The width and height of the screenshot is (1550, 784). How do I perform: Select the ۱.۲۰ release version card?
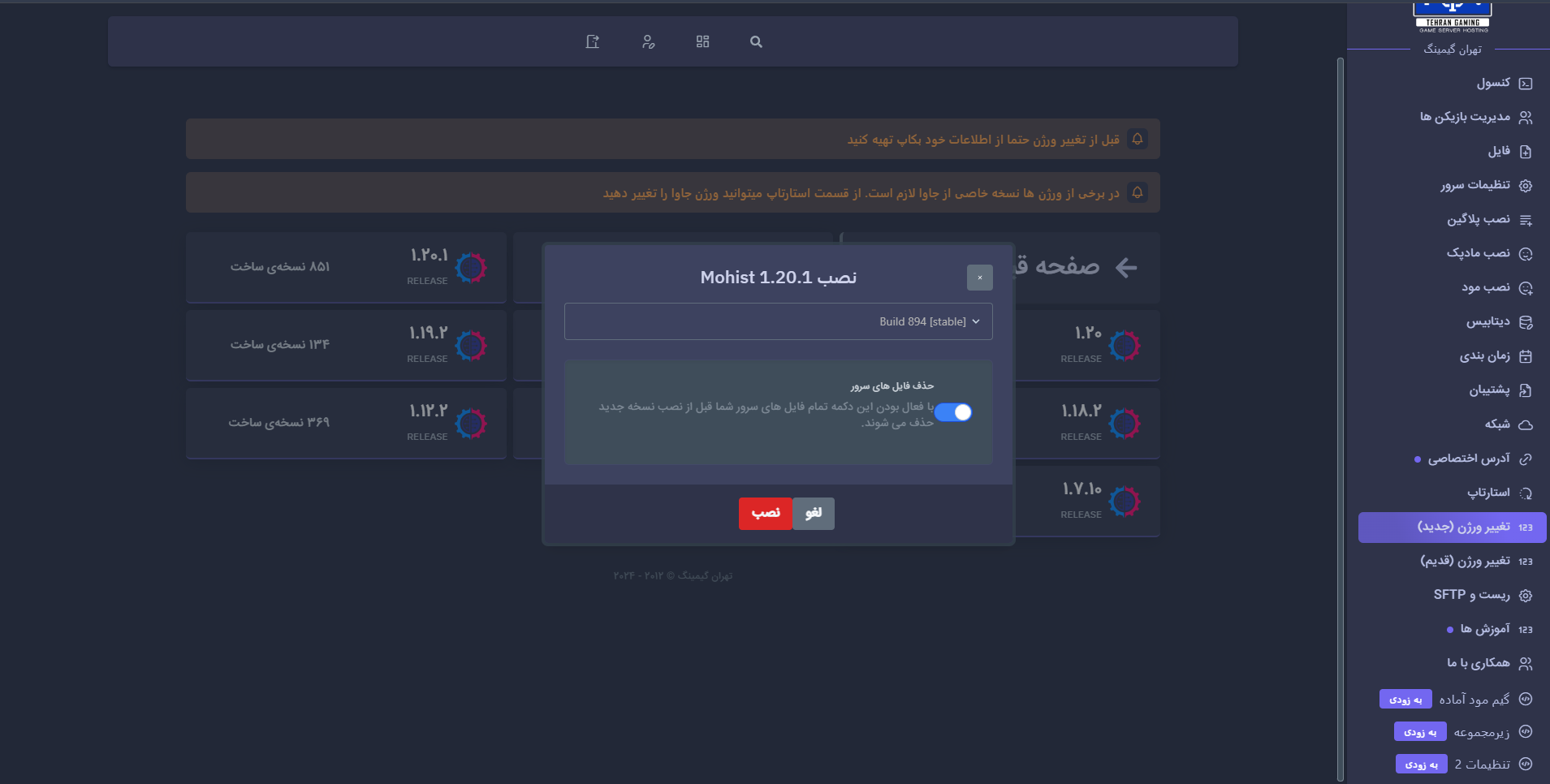click(x=1087, y=346)
